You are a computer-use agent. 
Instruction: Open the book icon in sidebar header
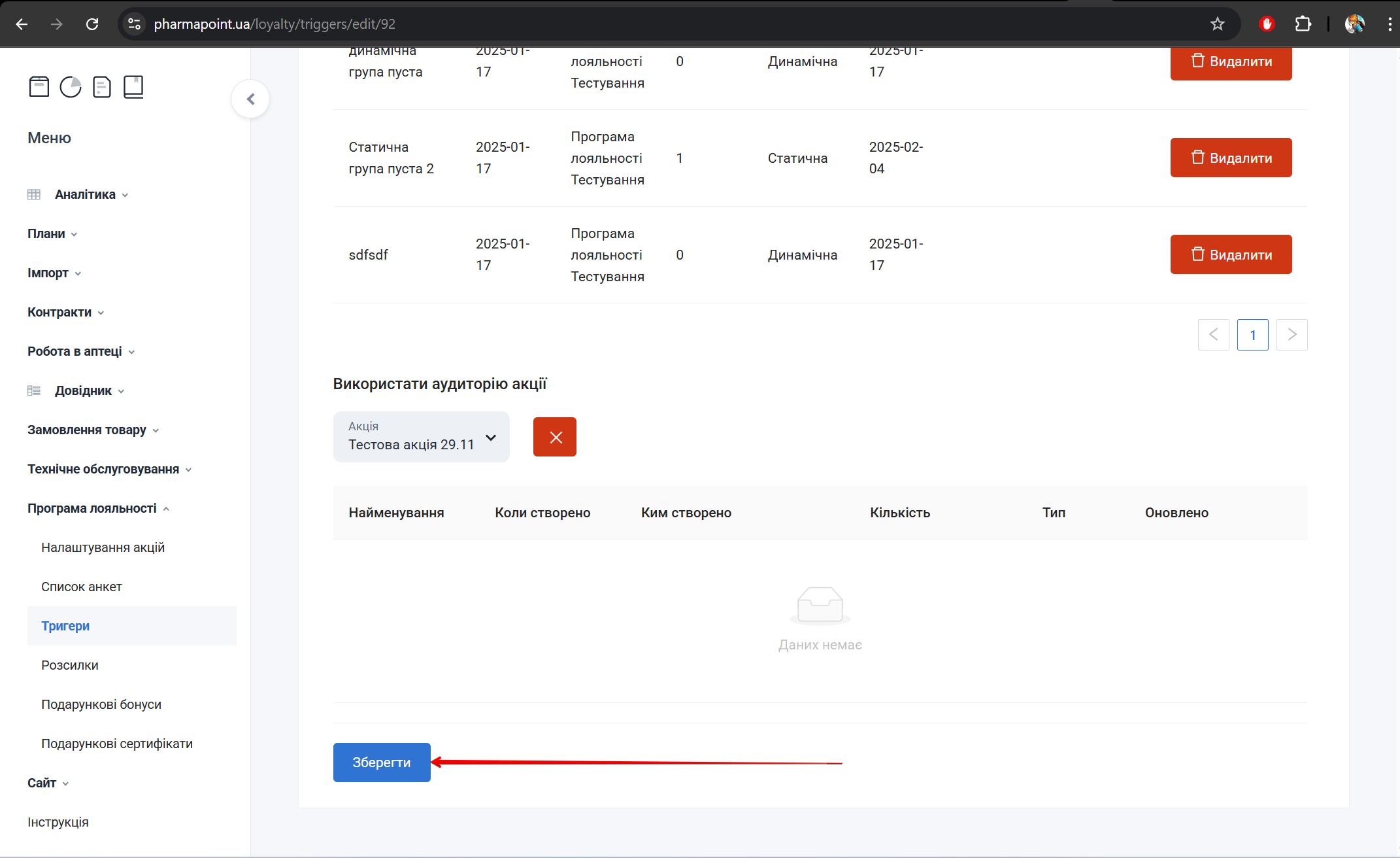(x=133, y=86)
